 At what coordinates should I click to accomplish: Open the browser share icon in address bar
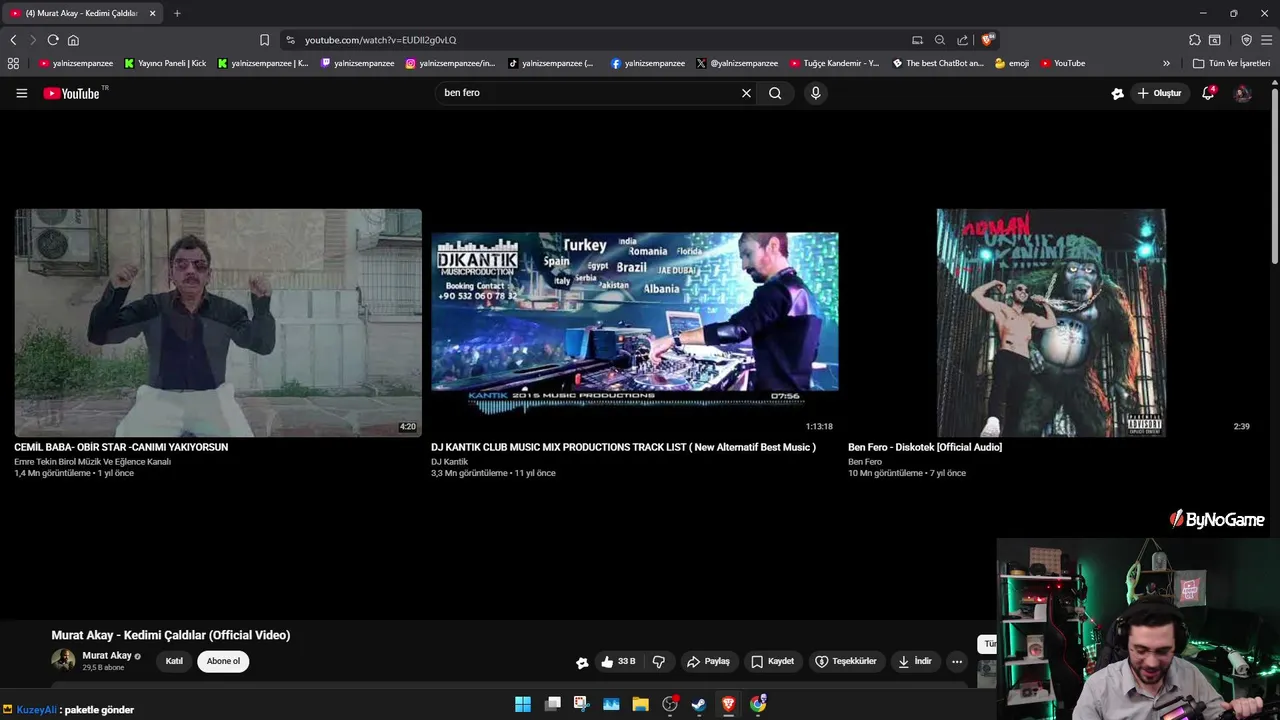[x=962, y=40]
